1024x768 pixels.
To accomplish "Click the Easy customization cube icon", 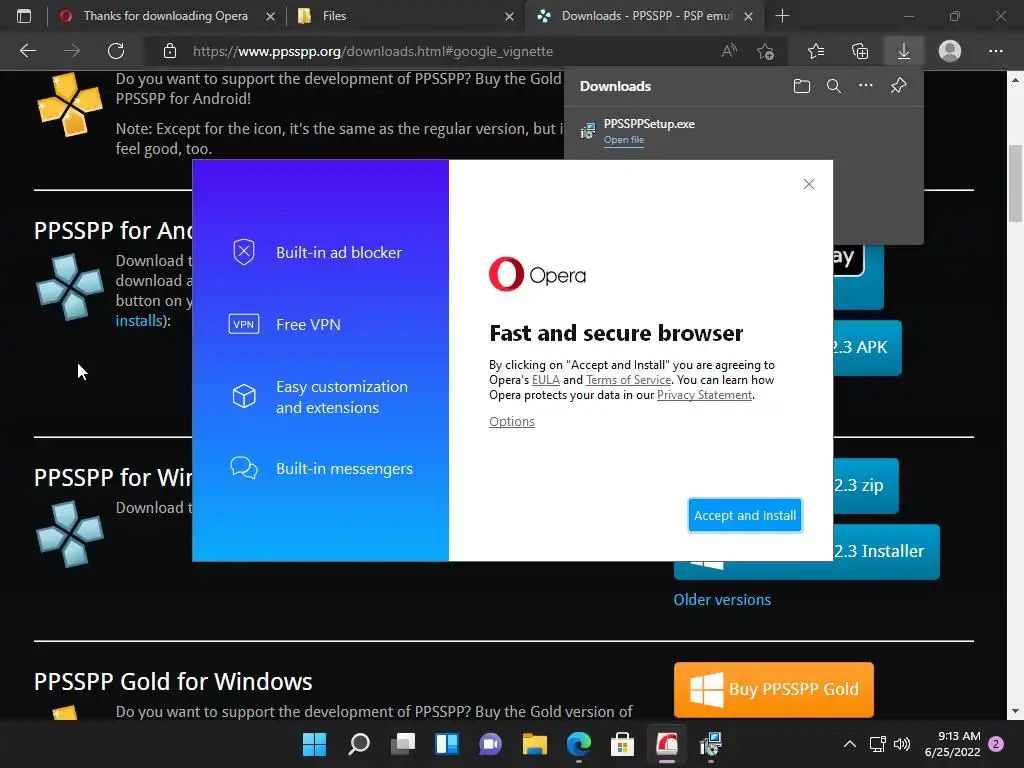I will pos(244,396).
